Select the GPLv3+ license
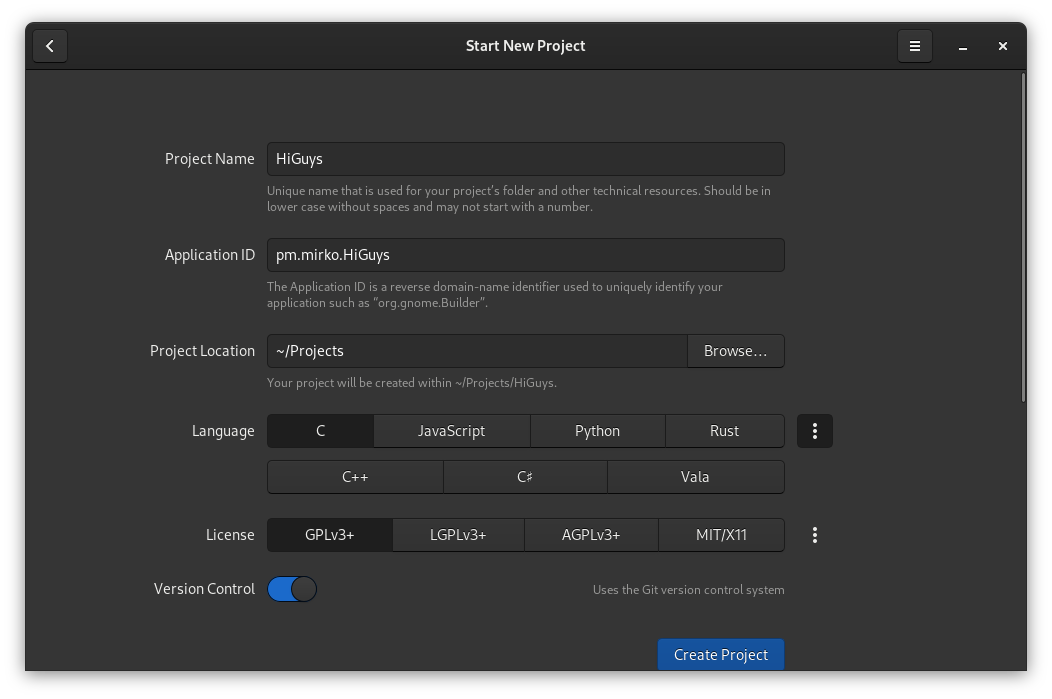 coord(329,535)
